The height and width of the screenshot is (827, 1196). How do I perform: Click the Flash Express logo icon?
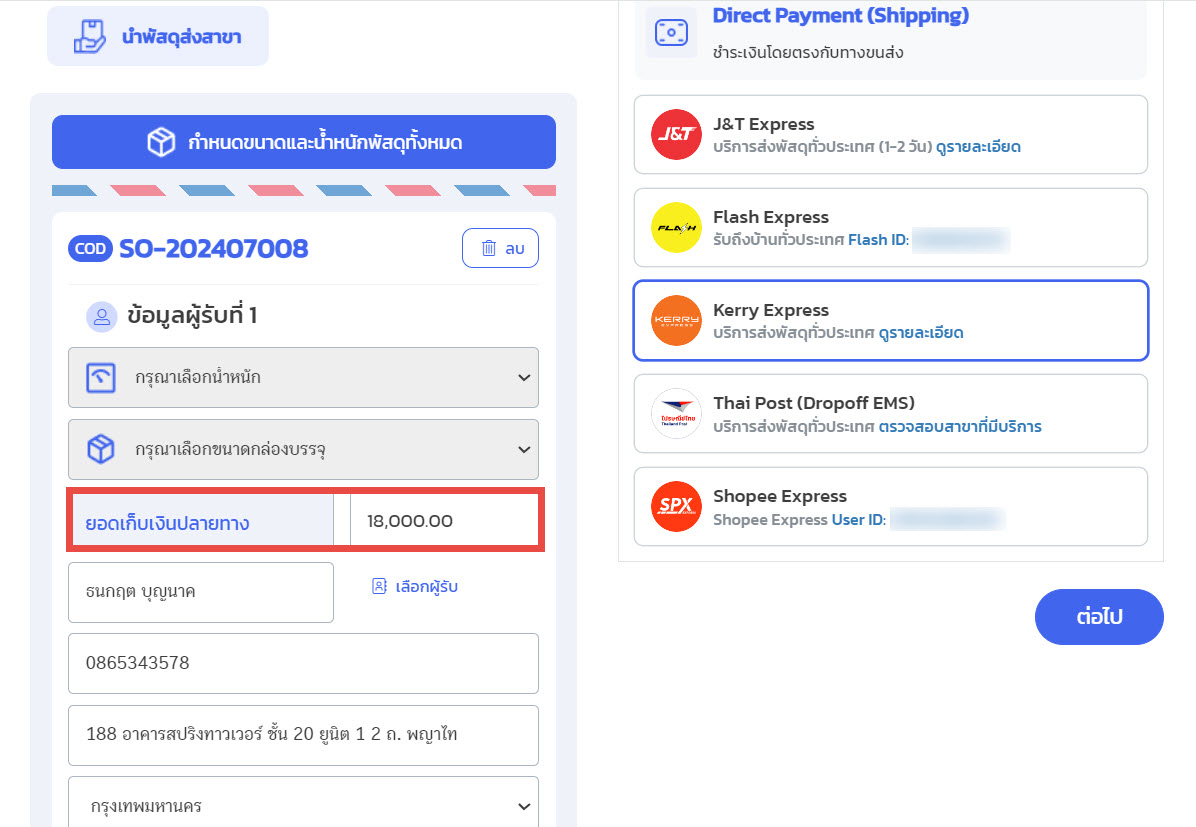pyautogui.click(x=676, y=228)
